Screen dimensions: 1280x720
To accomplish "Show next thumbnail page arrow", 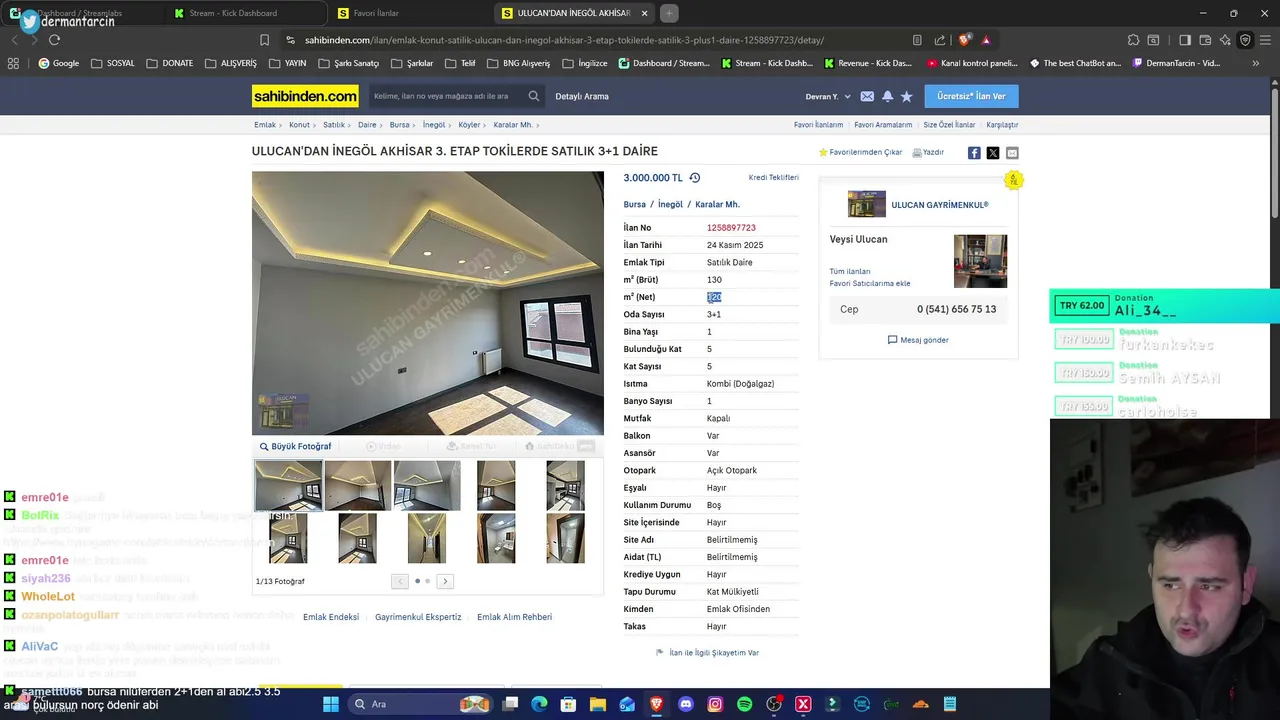I will [x=445, y=581].
